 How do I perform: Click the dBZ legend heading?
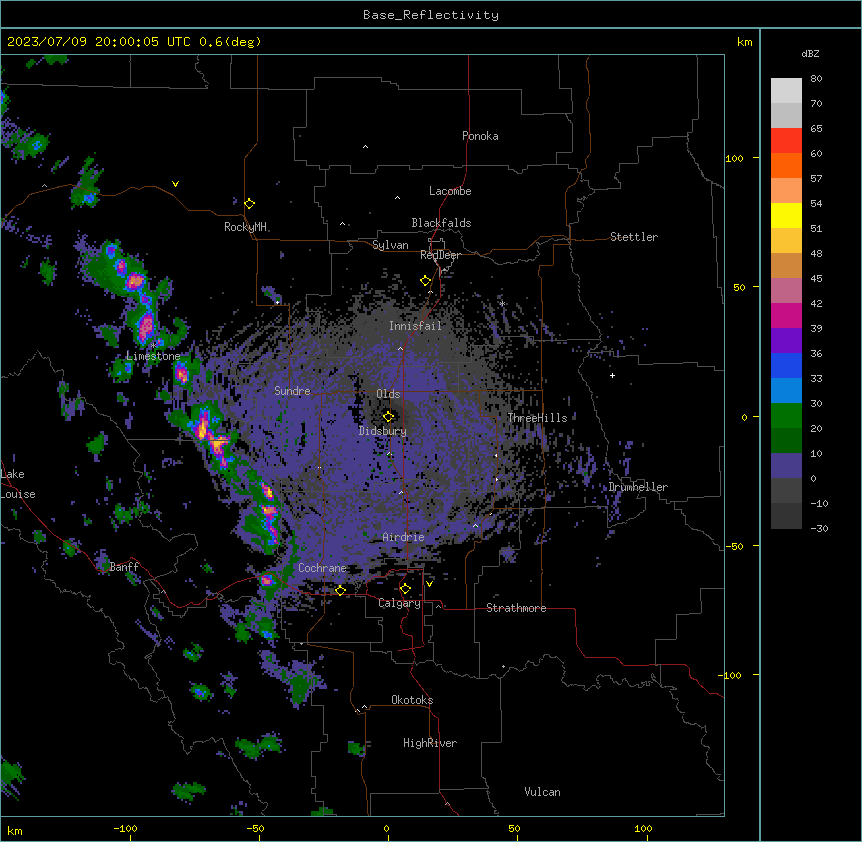pos(810,53)
